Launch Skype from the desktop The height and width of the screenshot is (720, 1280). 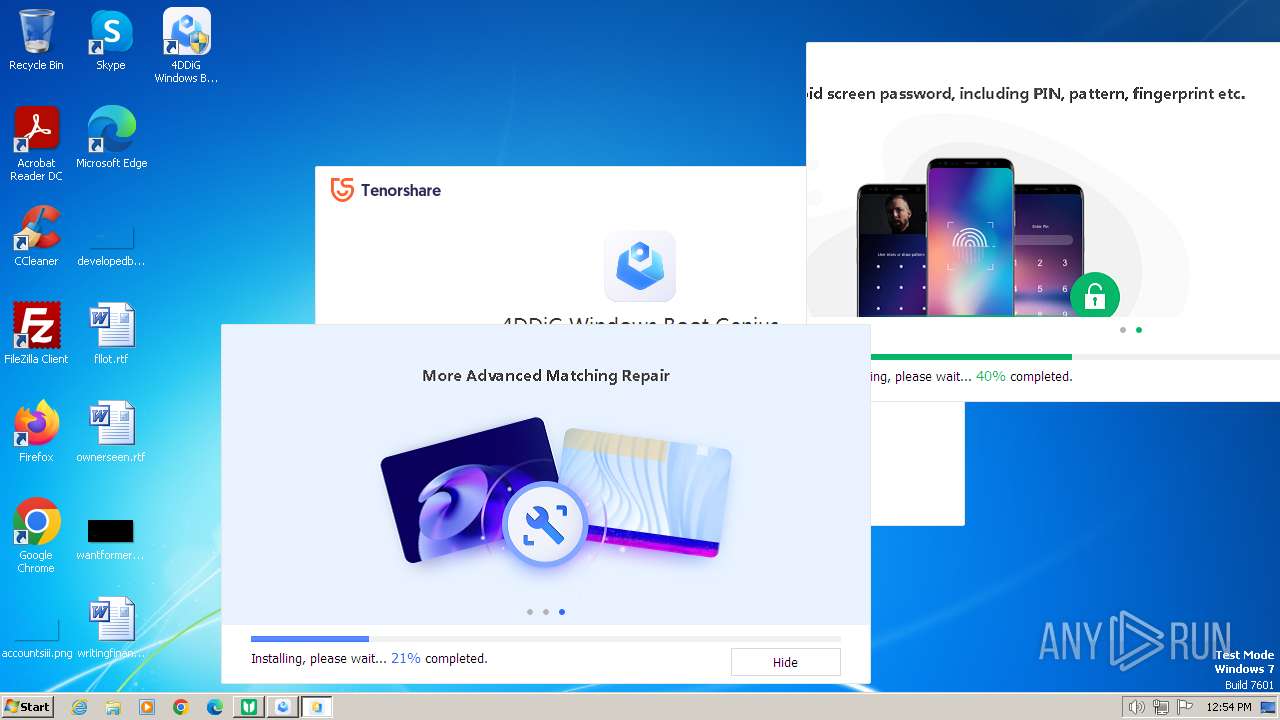pyautogui.click(x=111, y=40)
